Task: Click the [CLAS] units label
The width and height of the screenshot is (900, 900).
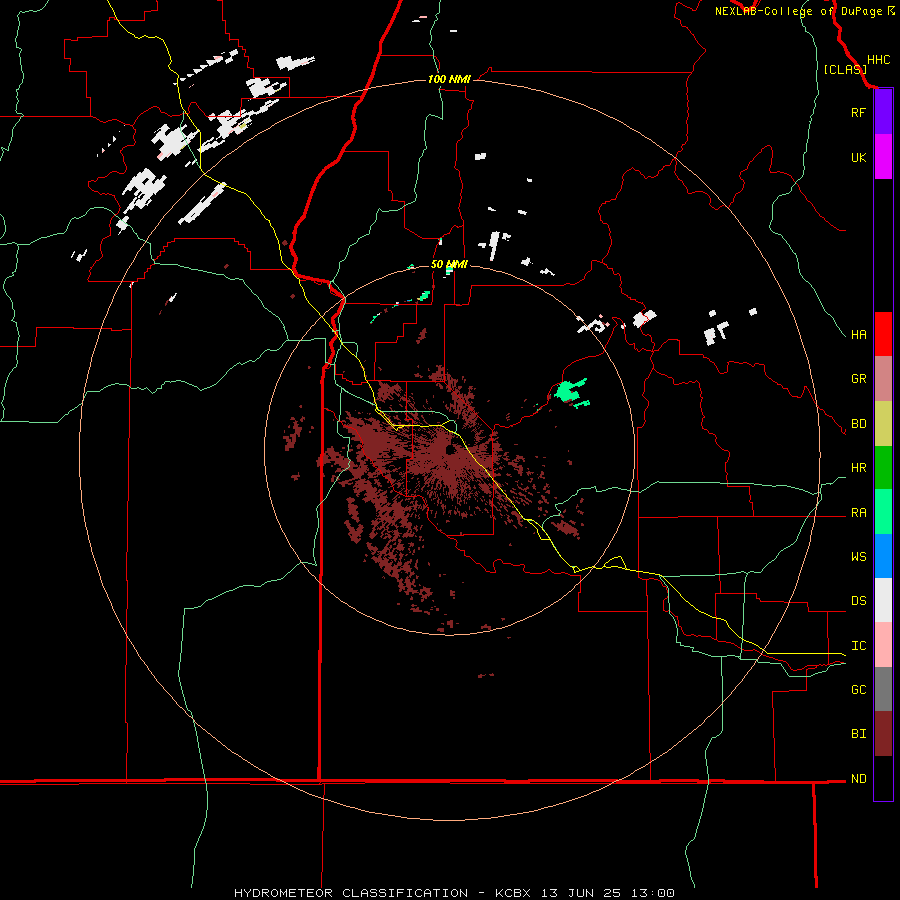Action: 845,69
